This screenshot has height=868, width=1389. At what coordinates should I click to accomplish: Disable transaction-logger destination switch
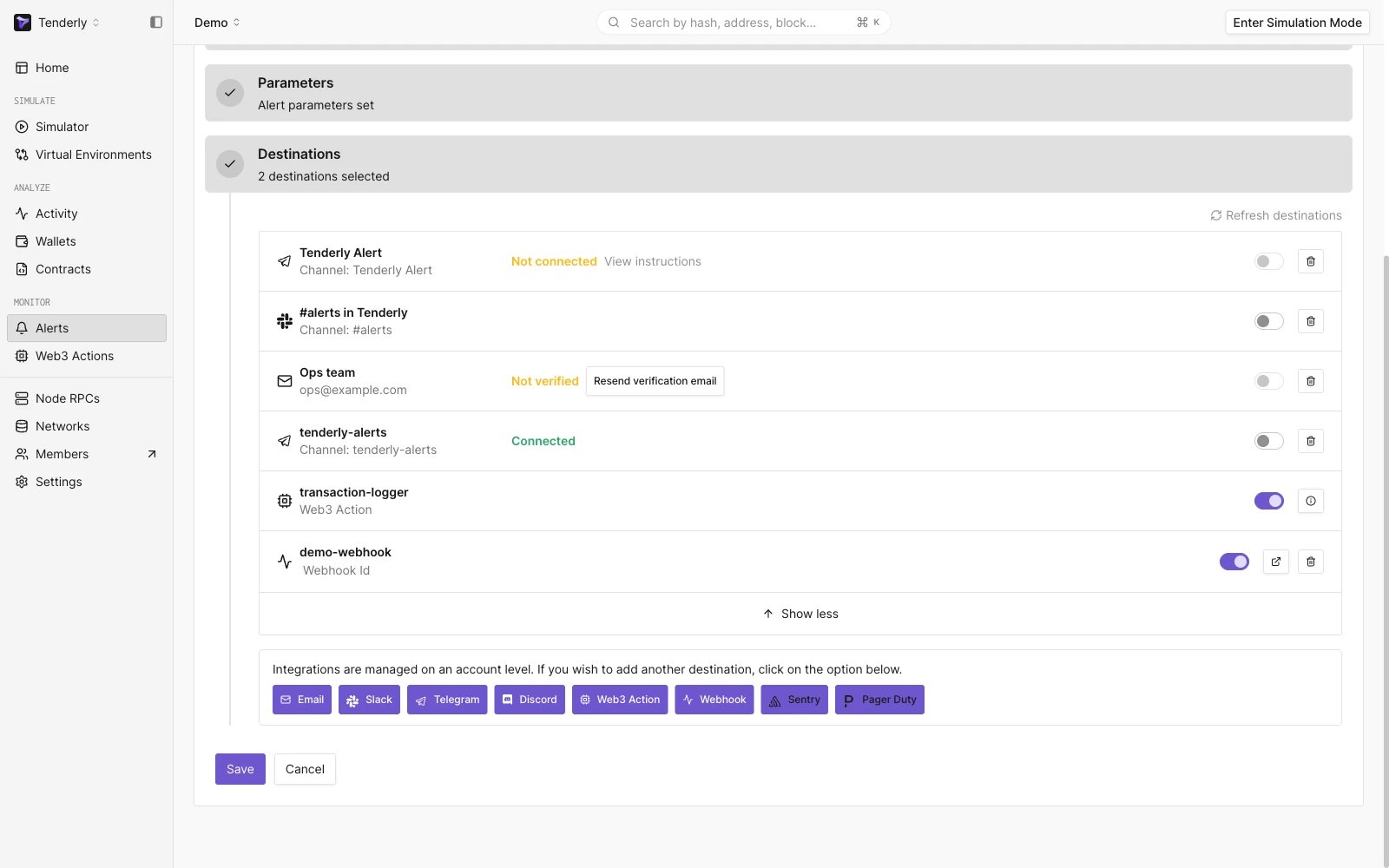click(1269, 501)
